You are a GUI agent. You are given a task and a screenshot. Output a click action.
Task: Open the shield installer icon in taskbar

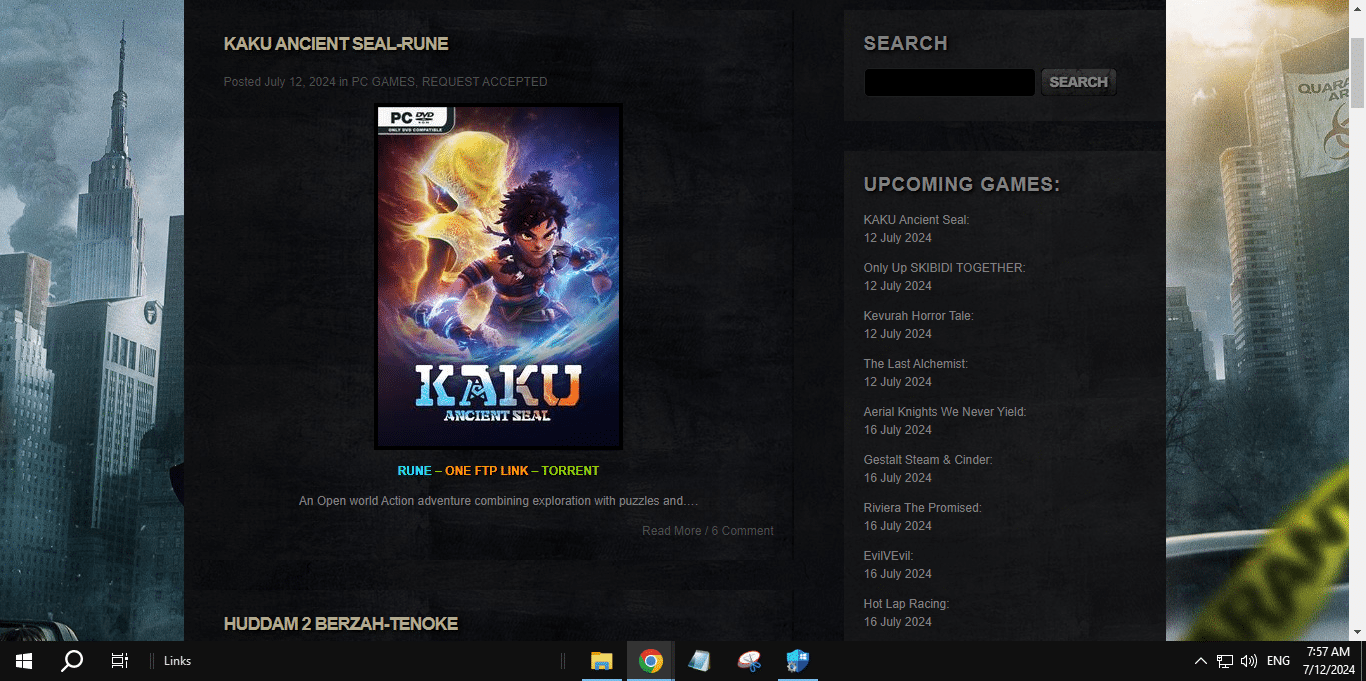[797, 661]
